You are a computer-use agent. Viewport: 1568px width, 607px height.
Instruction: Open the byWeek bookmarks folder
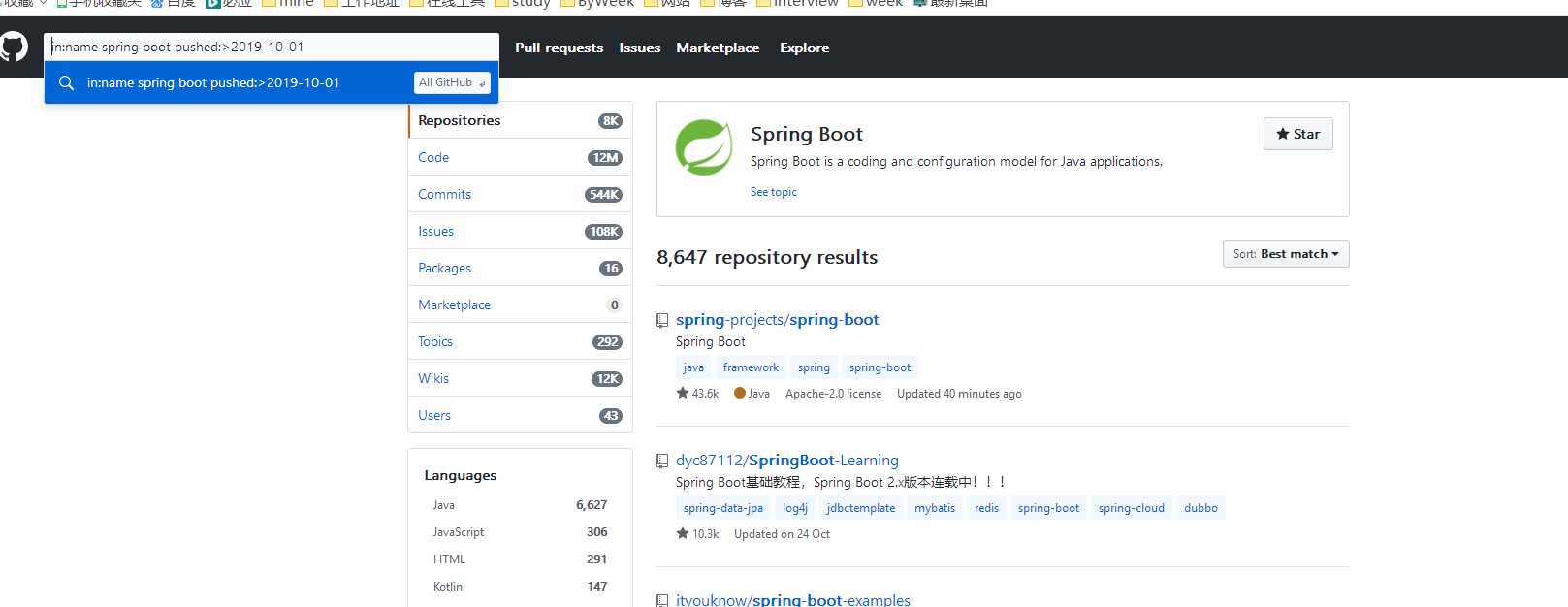click(x=598, y=4)
